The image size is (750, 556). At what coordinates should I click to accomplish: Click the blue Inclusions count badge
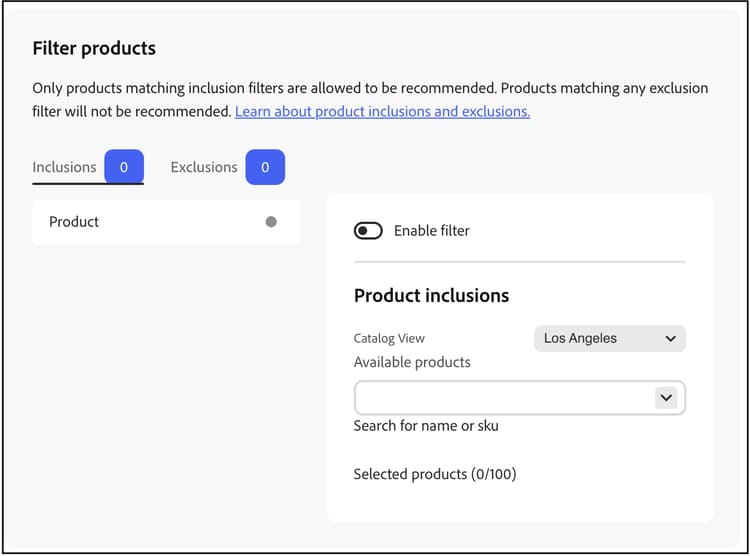124,167
